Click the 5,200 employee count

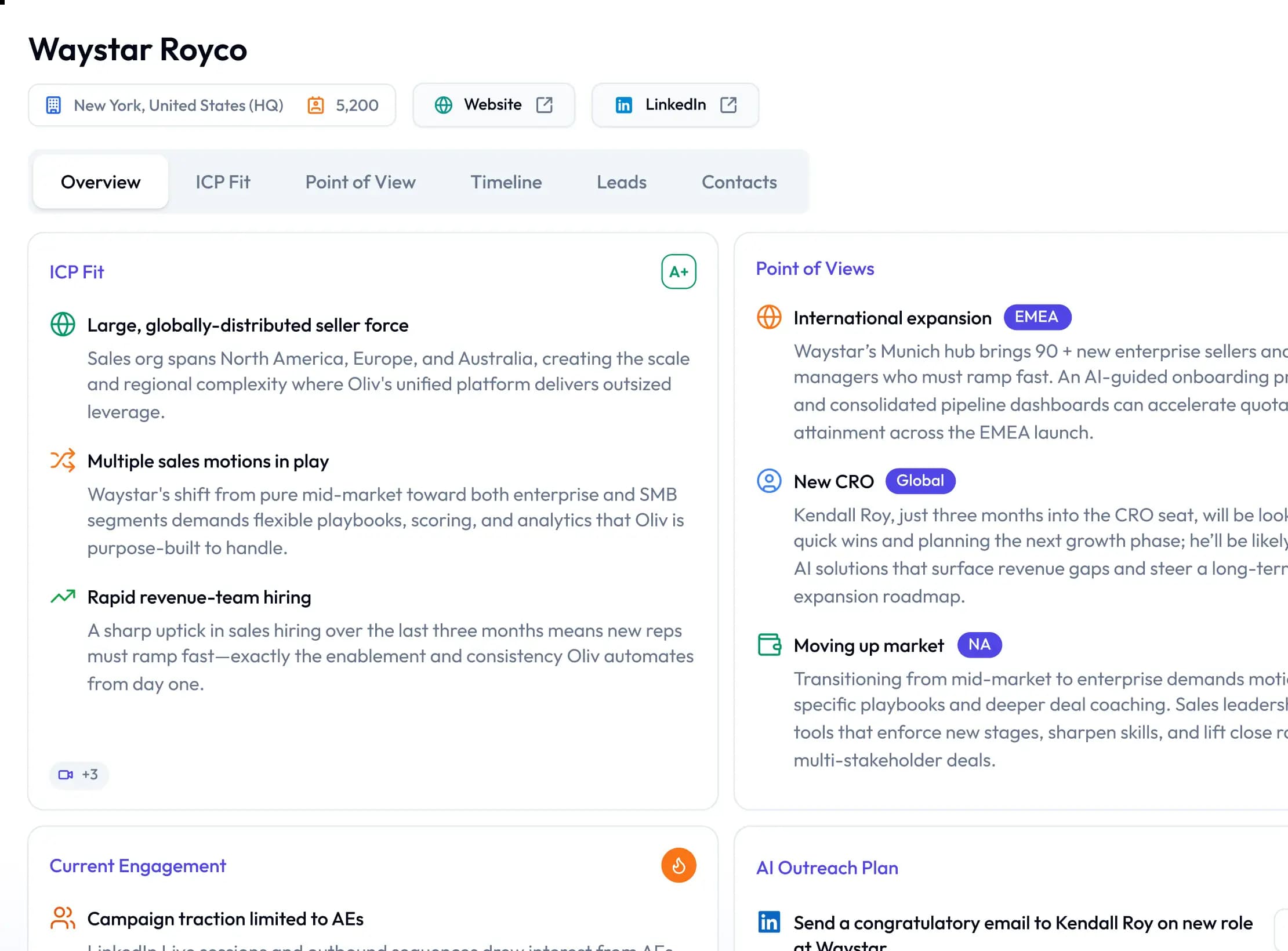[x=357, y=106]
